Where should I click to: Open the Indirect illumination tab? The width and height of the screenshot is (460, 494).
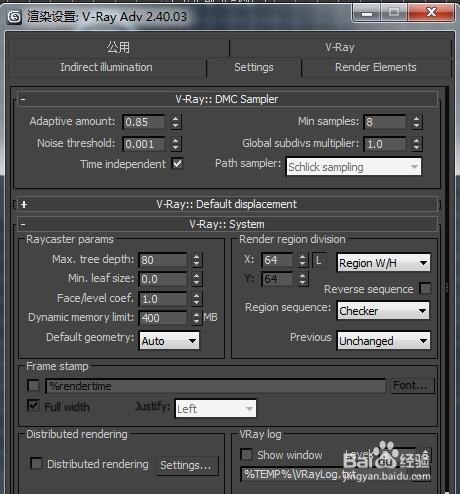point(107,67)
